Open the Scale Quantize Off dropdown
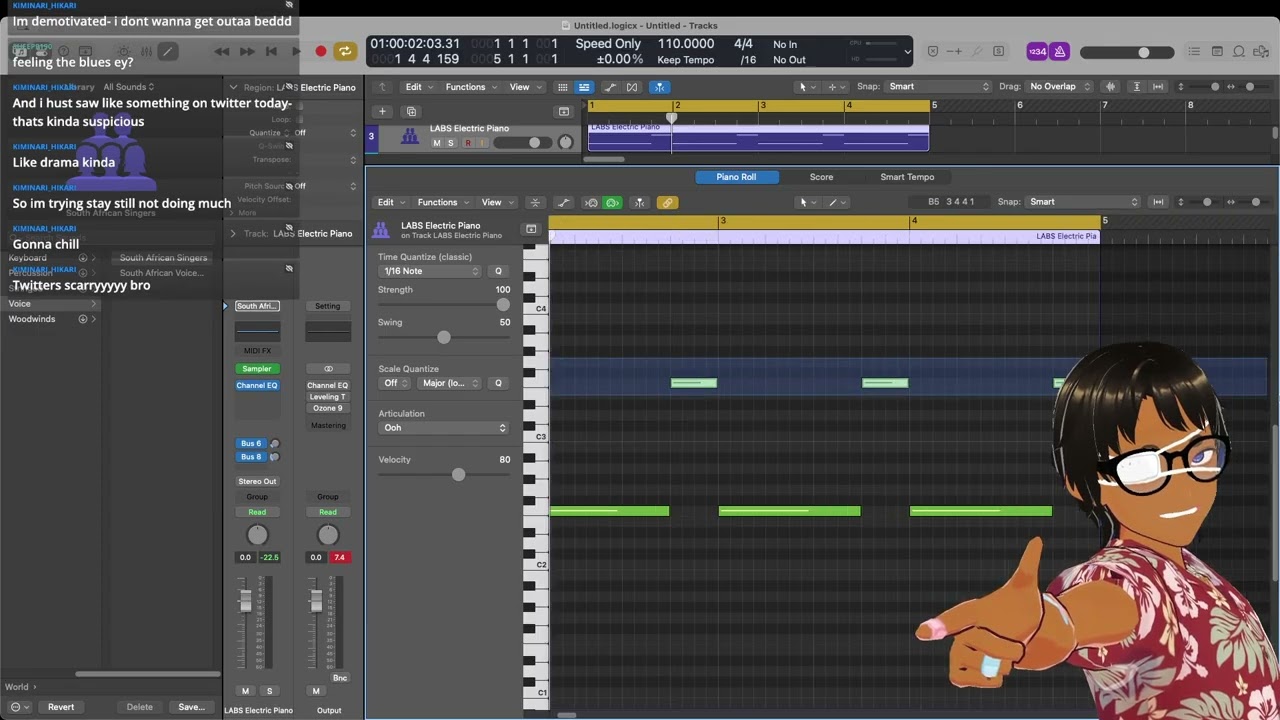The image size is (1280, 720). (x=396, y=383)
